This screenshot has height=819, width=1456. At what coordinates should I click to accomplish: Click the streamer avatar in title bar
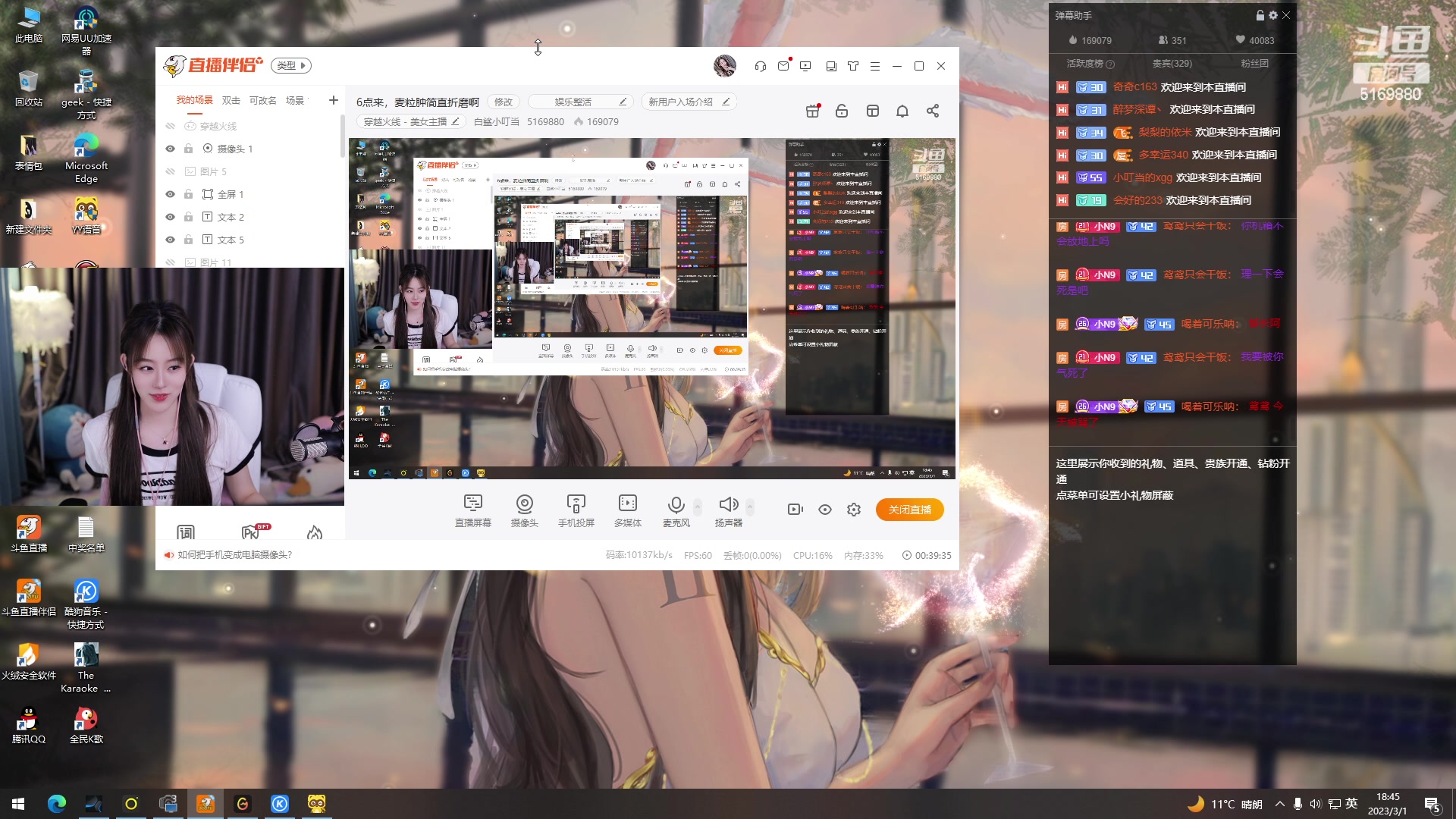tap(724, 66)
